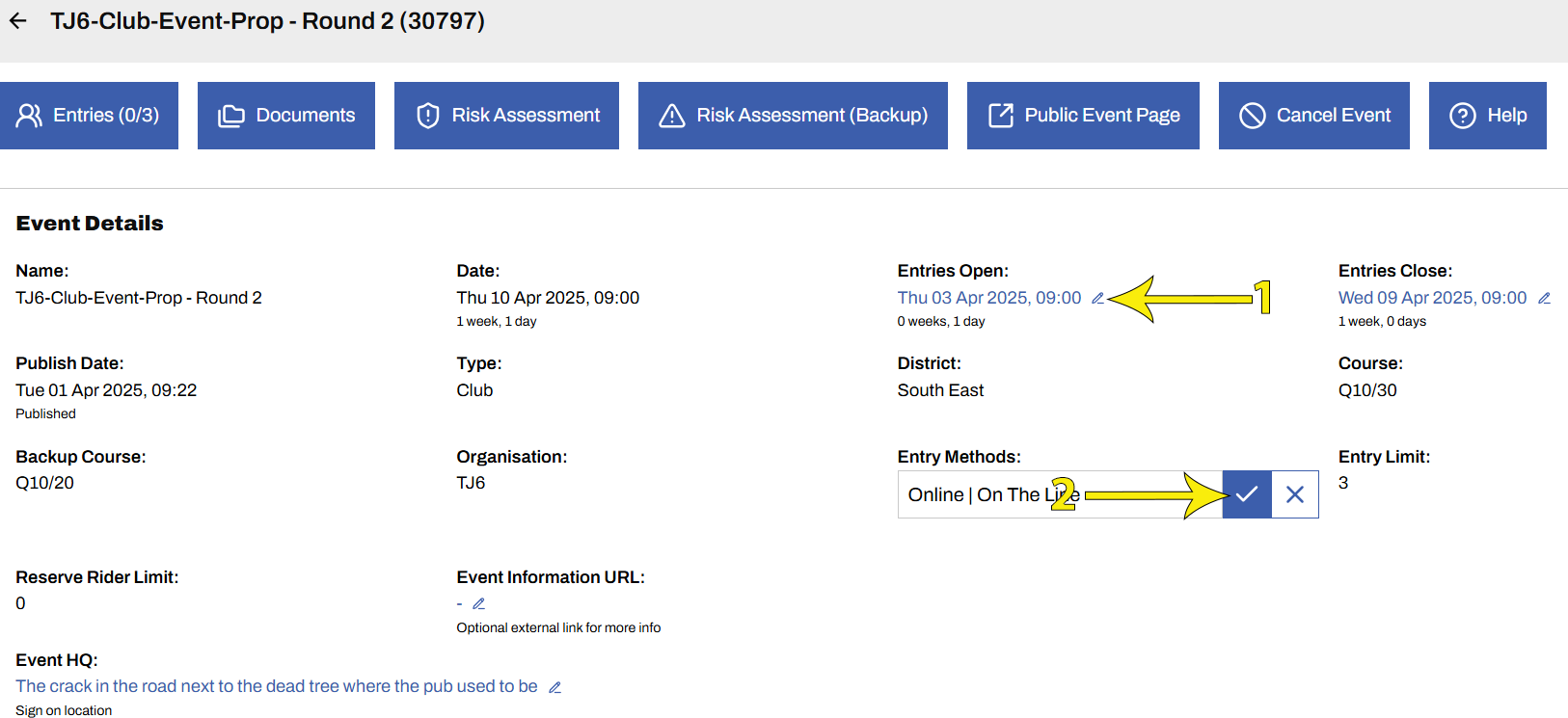Edit Entries Close date pencil icon
The image size is (1568, 718).
click(x=1544, y=299)
